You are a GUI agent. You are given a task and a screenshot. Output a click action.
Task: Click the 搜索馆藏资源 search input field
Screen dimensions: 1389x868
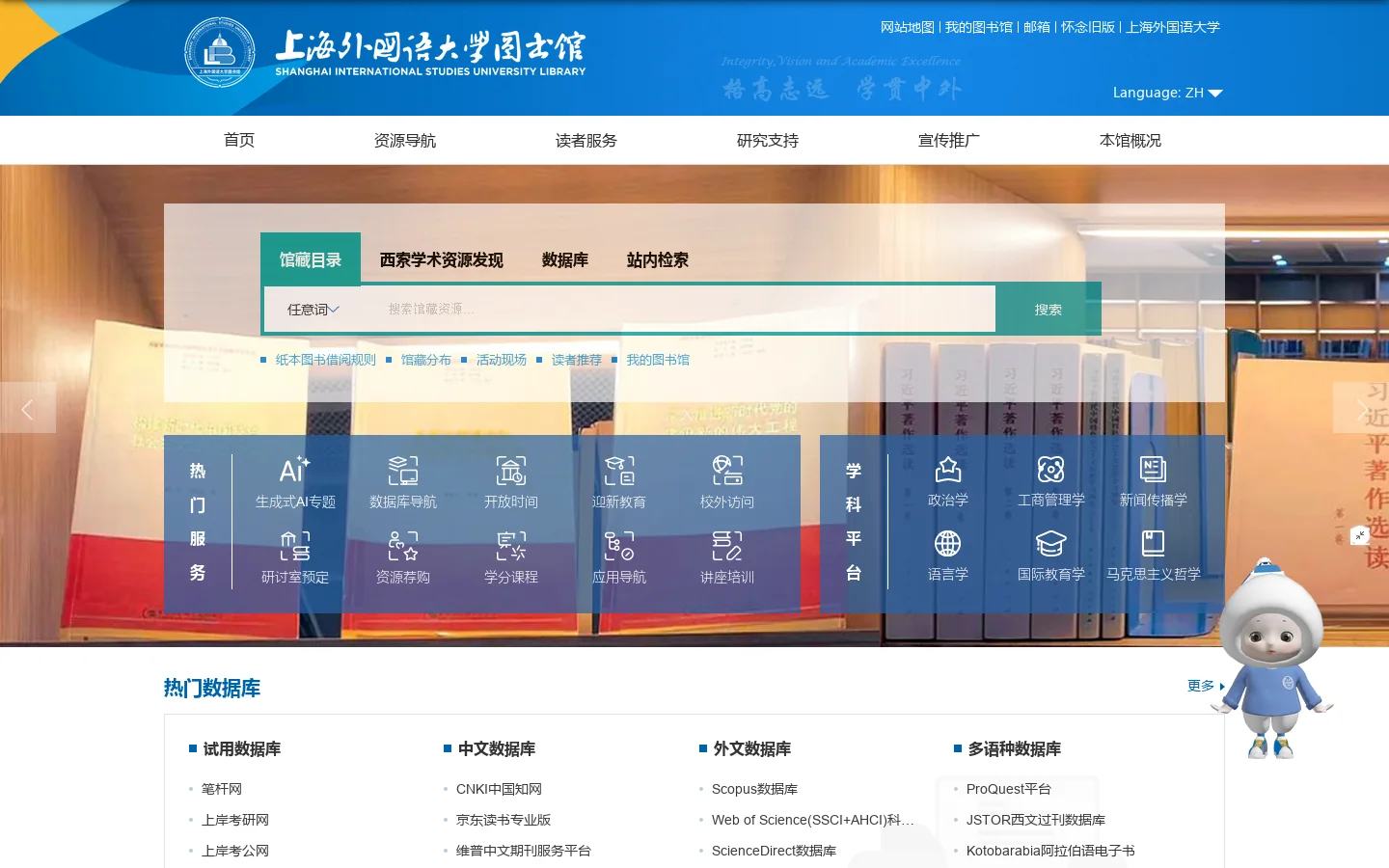tap(685, 310)
